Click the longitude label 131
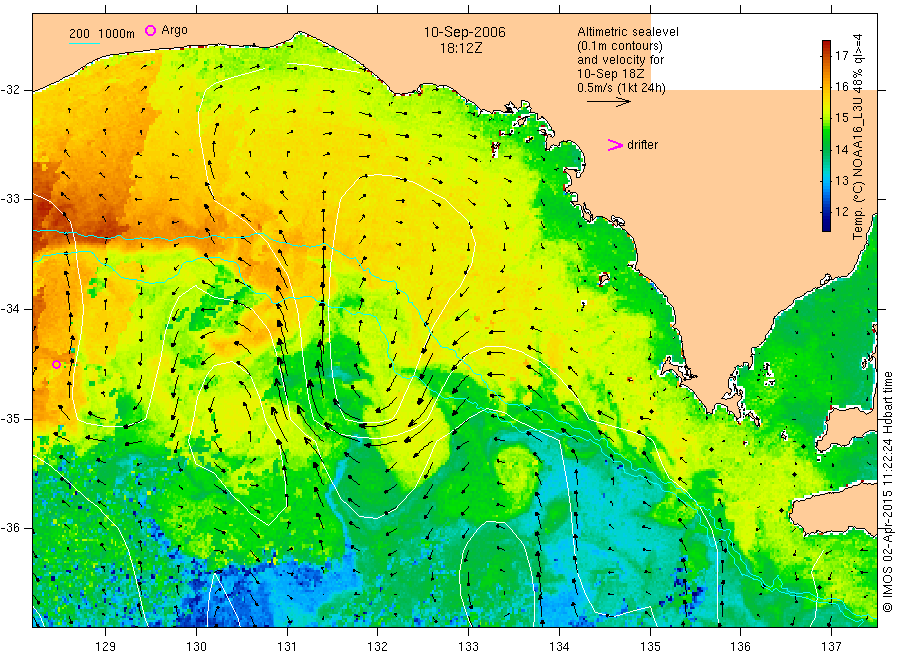Image resolution: width=900 pixels, height=660 pixels. pyautogui.click(x=287, y=646)
